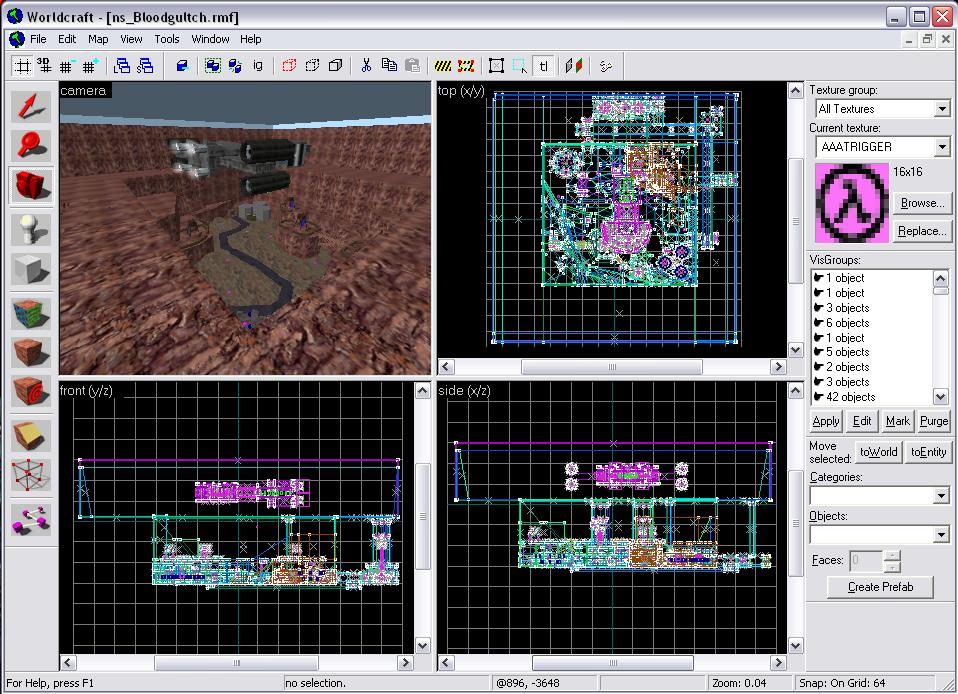Click the Purge VisGroups button
This screenshot has width=958, height=694.
934,421
